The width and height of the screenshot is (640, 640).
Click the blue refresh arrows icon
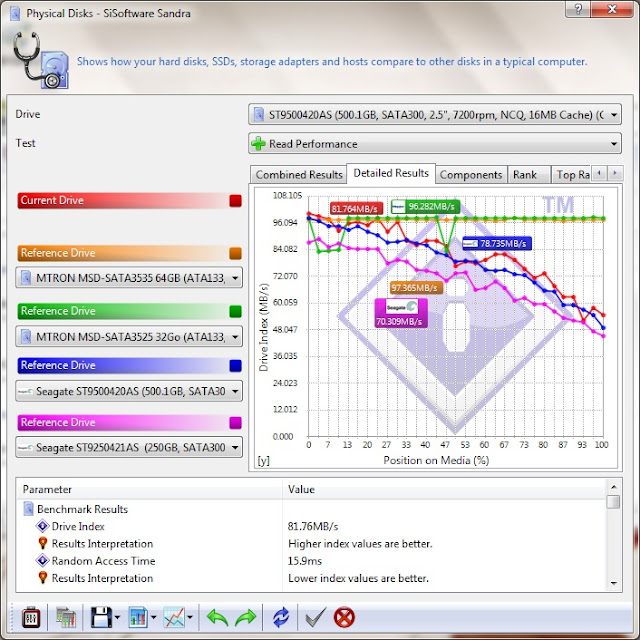281,617
